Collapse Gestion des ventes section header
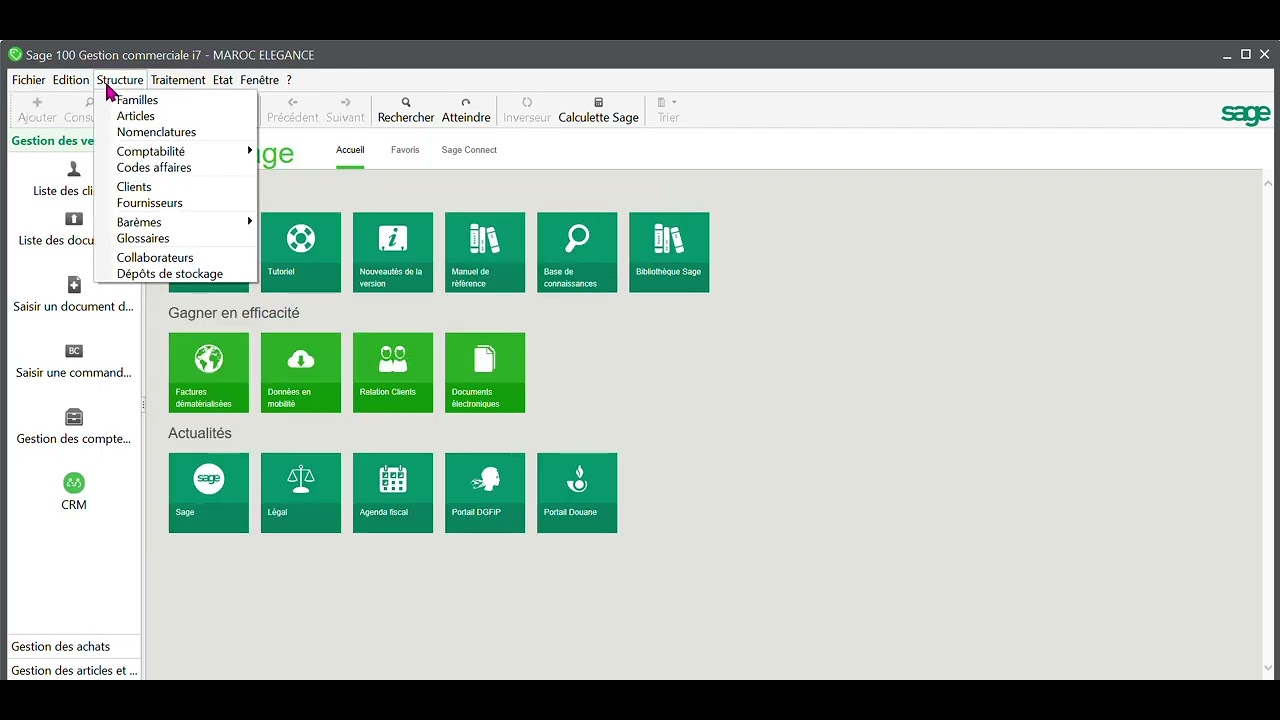 tap(52, 141)
